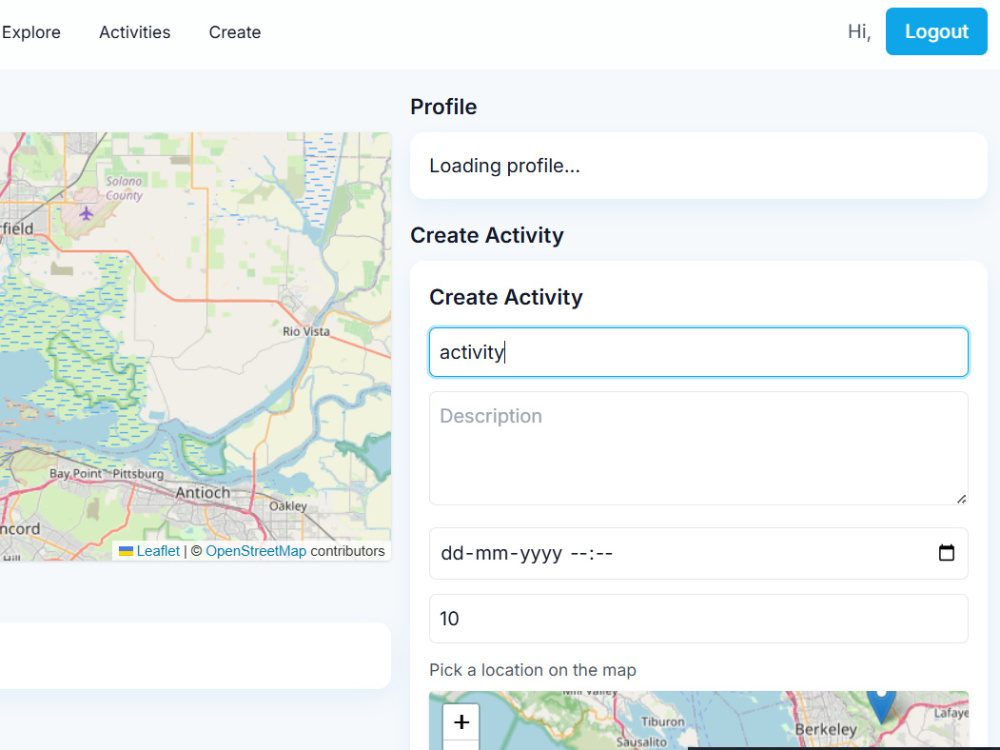This screenshot has width=1000, height=750.
Task: Click Tiburon on the location picker map
Action: tap(663, 722)
